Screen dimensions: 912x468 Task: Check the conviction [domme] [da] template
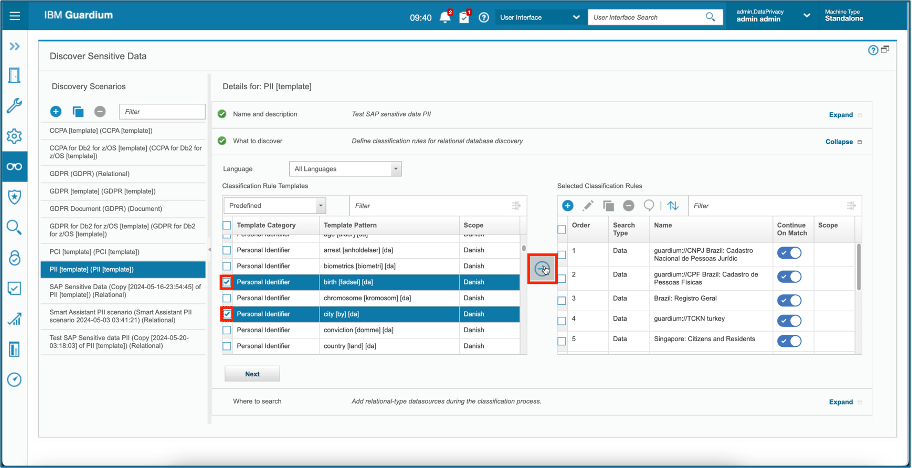(227, 330)
